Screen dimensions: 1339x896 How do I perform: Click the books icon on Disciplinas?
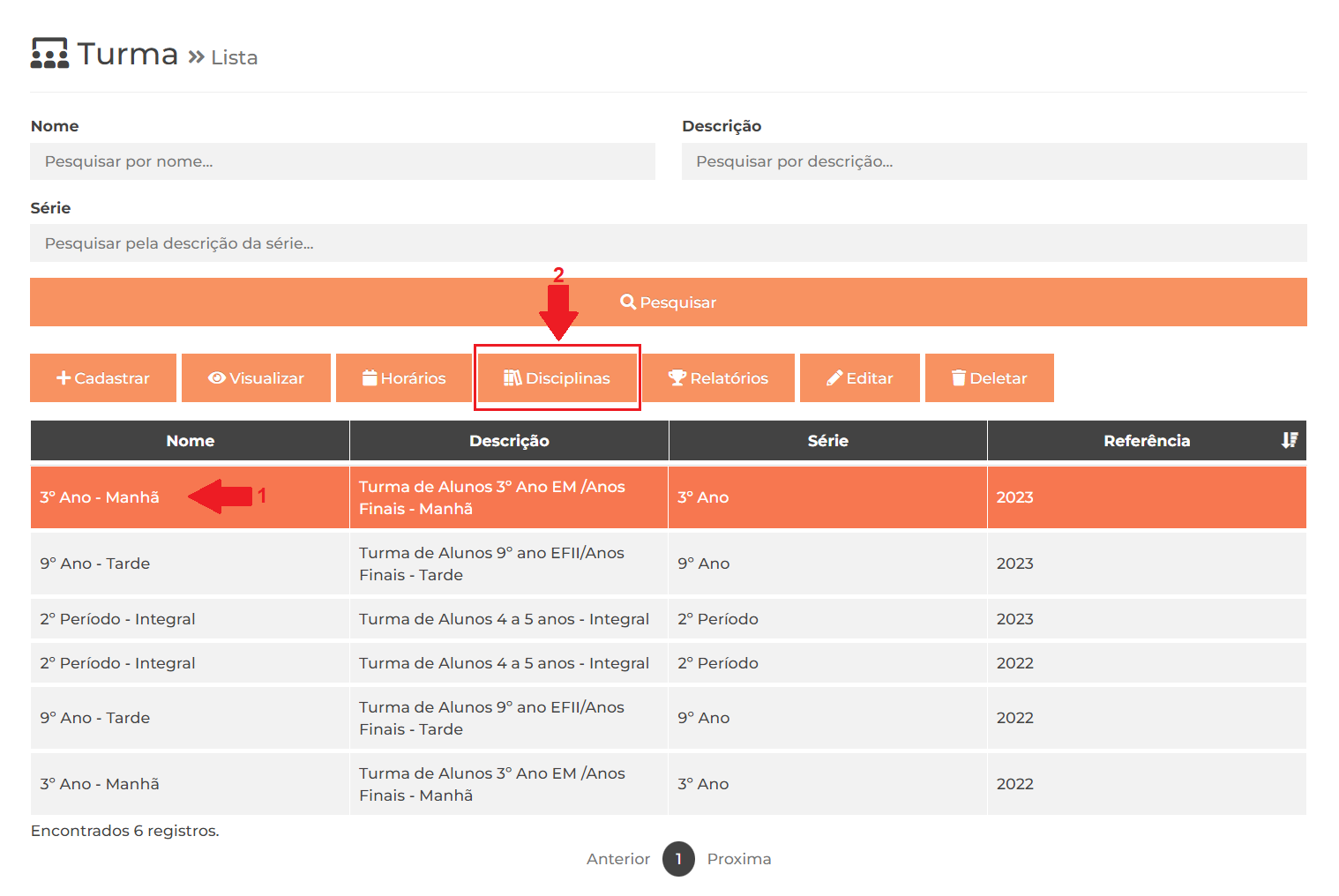(512, 377)
